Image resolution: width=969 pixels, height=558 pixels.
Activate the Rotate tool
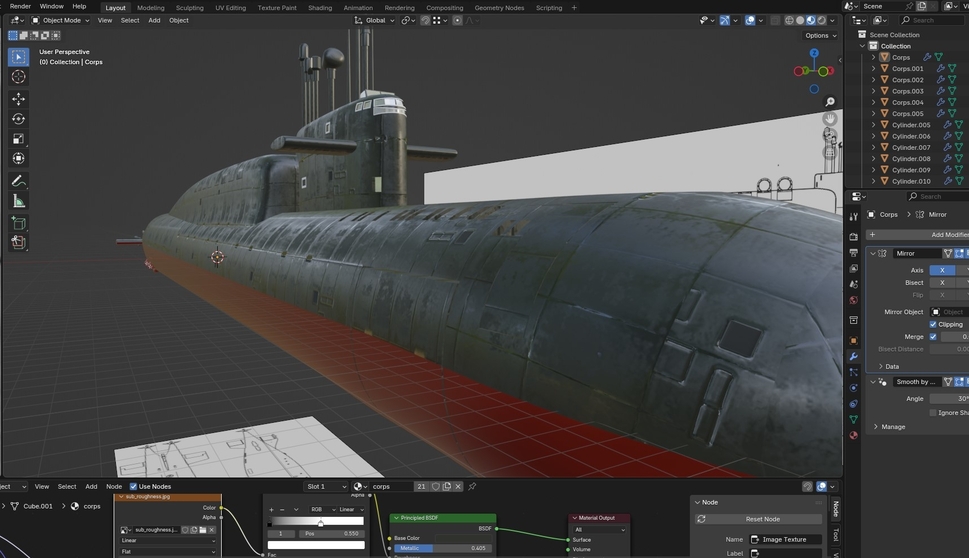click(x=18, y=119)
